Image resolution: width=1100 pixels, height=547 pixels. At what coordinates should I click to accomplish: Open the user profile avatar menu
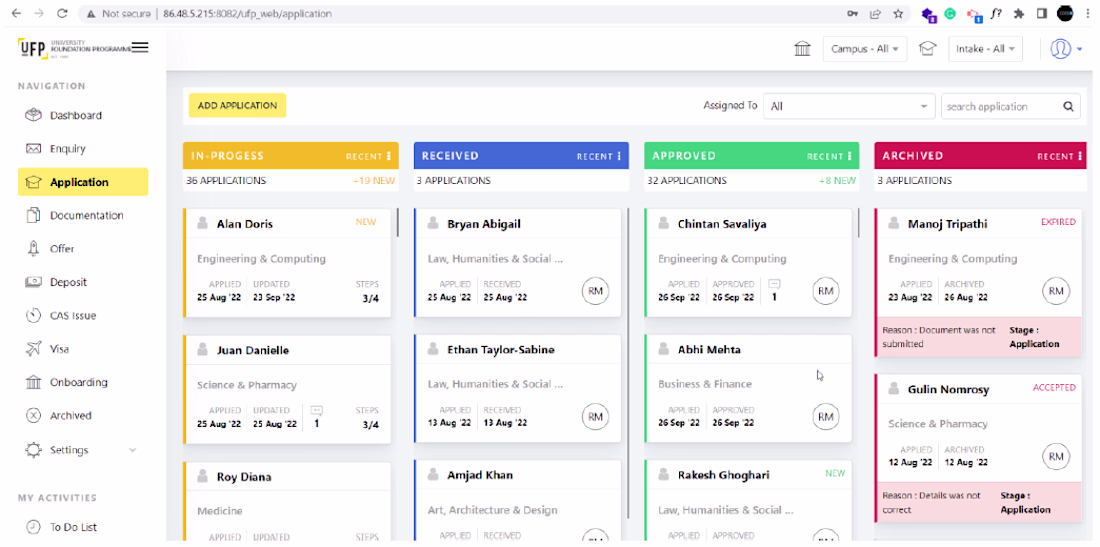[1061, 48]
